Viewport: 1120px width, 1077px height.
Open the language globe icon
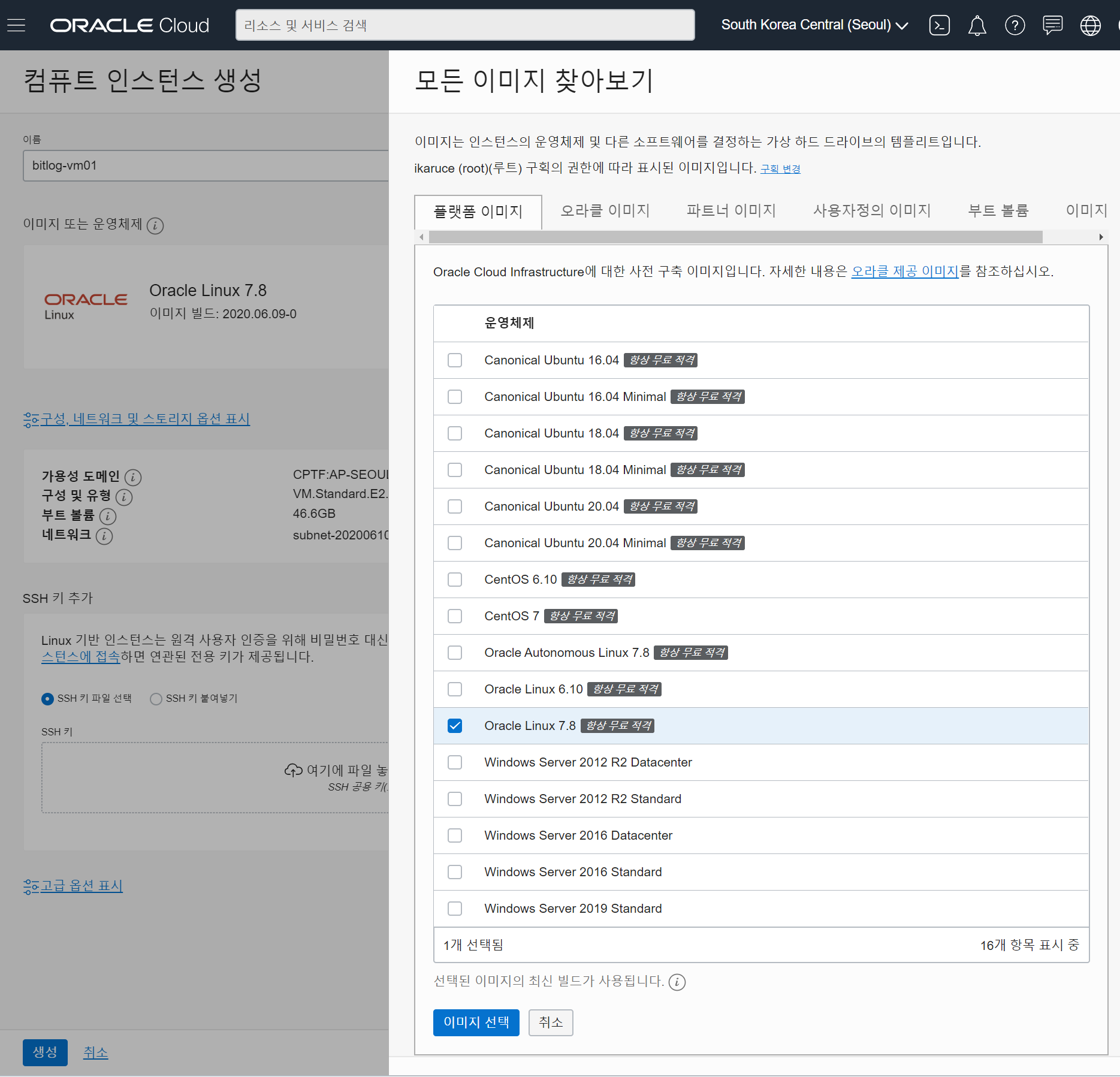point(1090,25)
